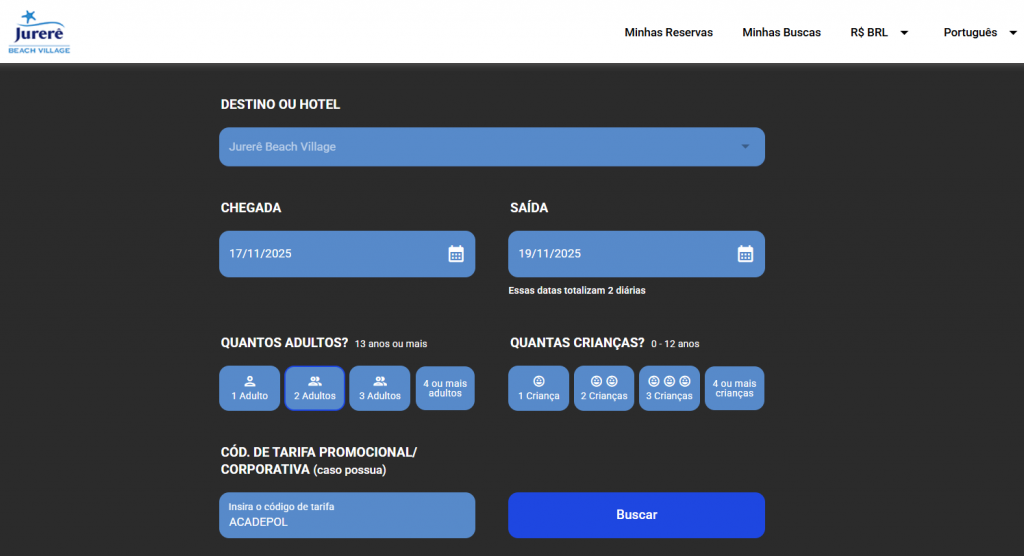Focus the promo code field with ACADEPOL
Image resolution: width=1024 pixels, height=556 pixels.
point(346,521)
